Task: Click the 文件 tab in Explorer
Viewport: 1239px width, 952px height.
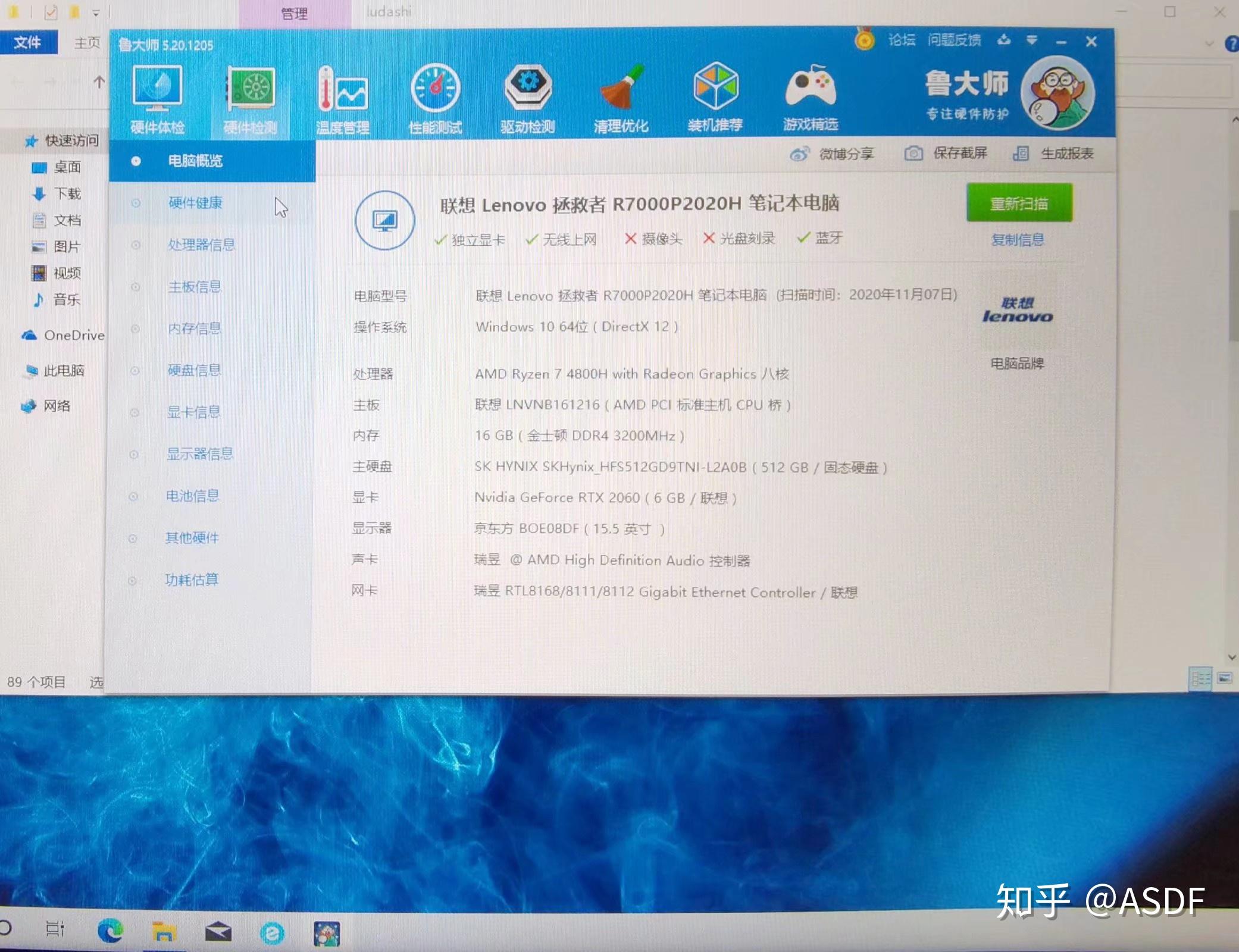Action: (28, 42)
